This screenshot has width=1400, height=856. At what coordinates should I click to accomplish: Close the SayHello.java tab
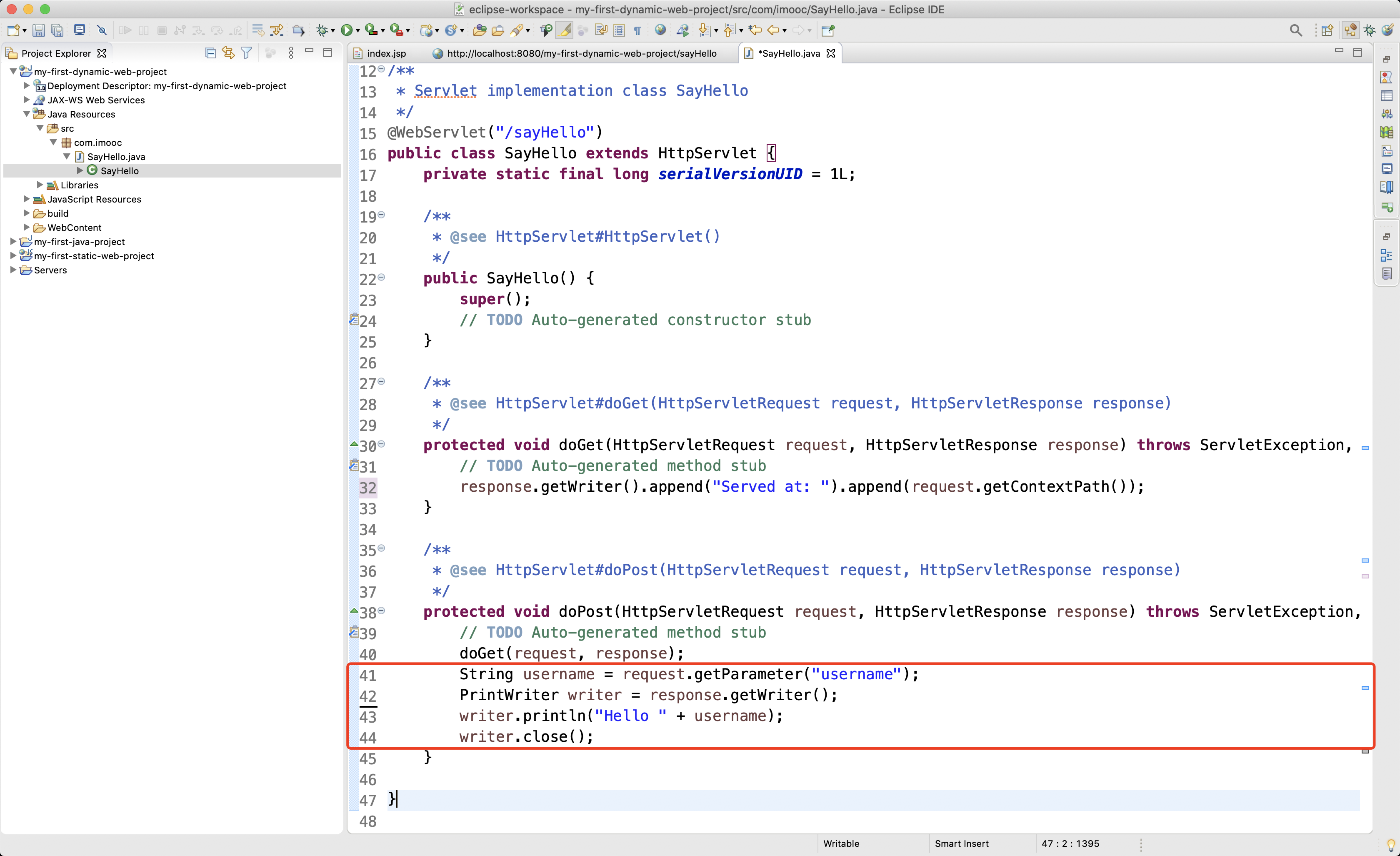(831, 53)
